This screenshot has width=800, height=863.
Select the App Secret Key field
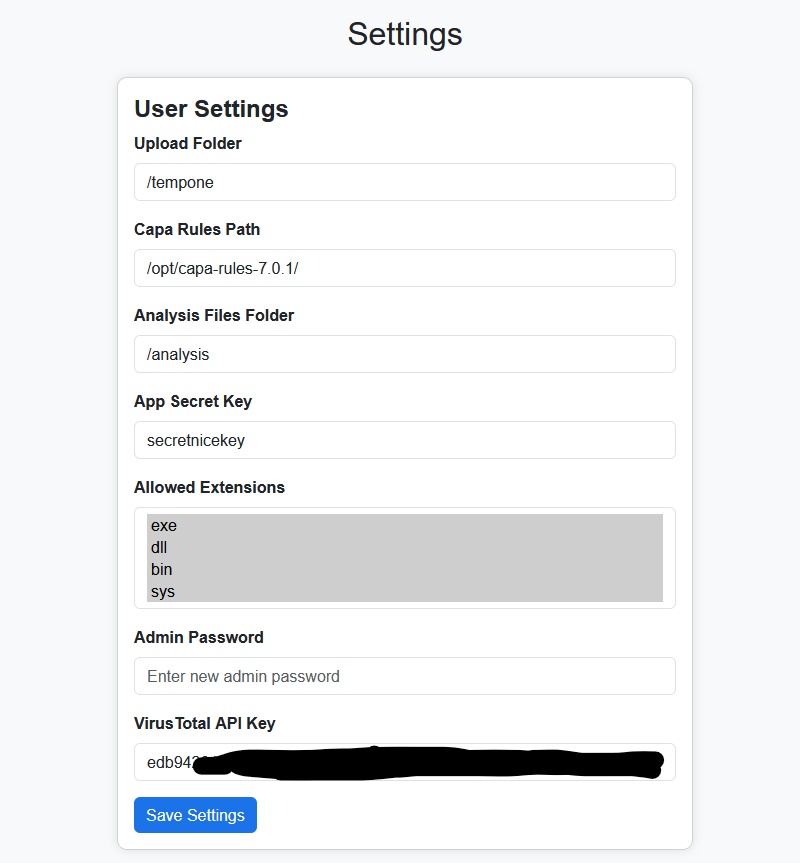(404, 440)
